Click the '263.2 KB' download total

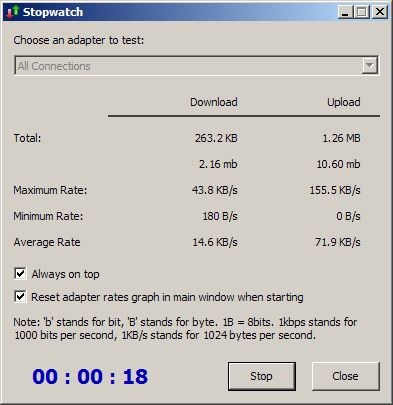216,138
